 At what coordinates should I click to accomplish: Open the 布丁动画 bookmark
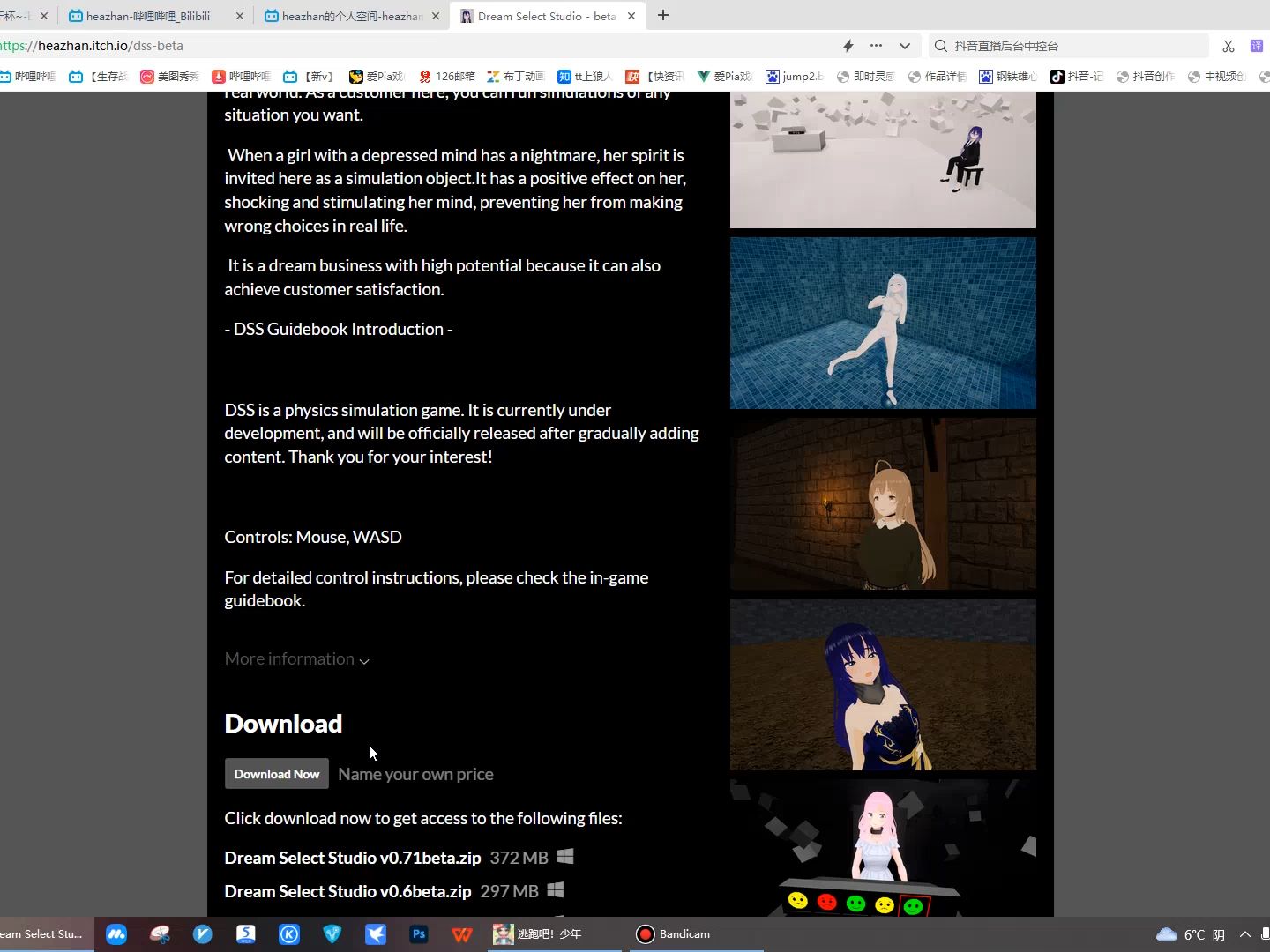tap(517, 77)
